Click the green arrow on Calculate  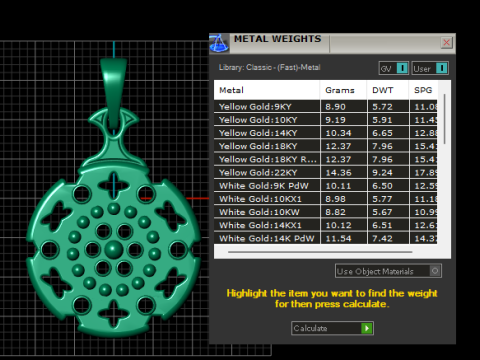pyautogui.click(x=367, y=328)
